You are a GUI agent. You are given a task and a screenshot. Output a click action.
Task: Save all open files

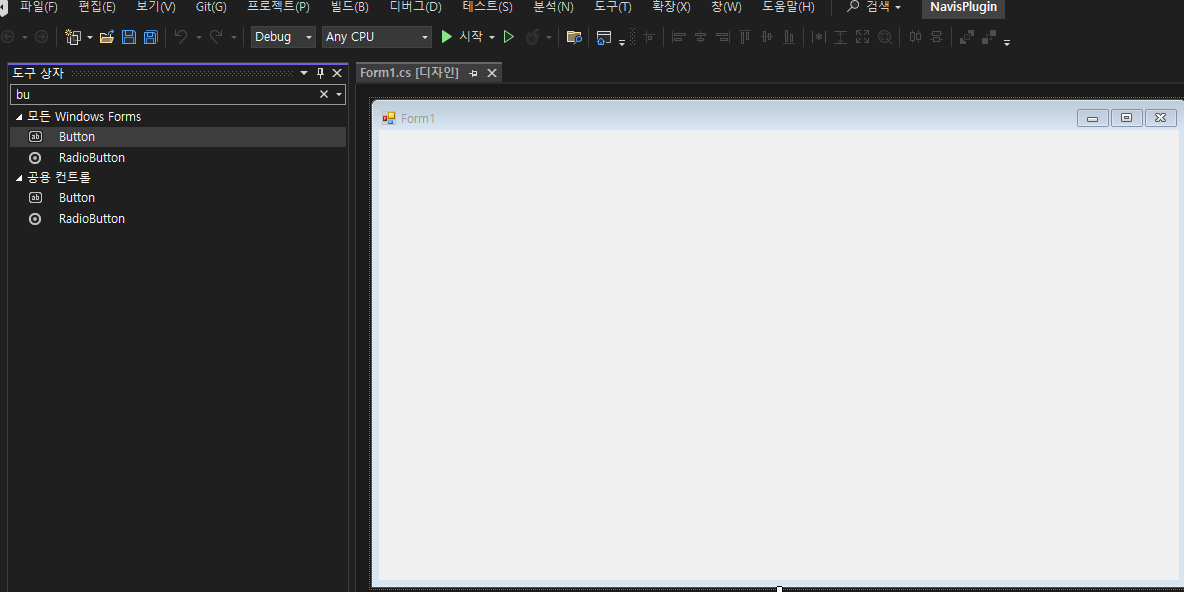pos(150,36)
